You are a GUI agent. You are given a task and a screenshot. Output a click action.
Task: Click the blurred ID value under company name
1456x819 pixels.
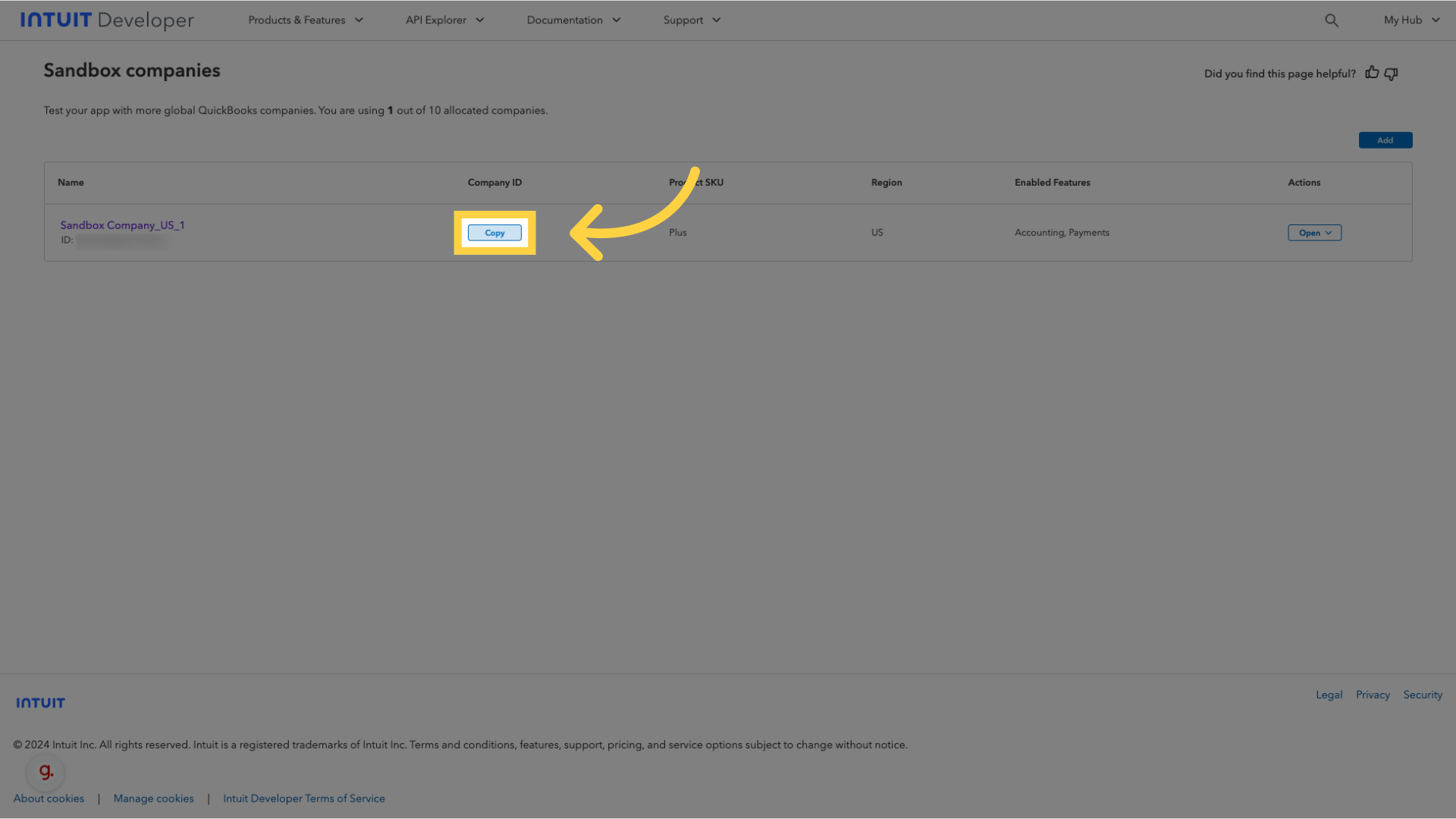pyautogui.click(x=121, y=240)
